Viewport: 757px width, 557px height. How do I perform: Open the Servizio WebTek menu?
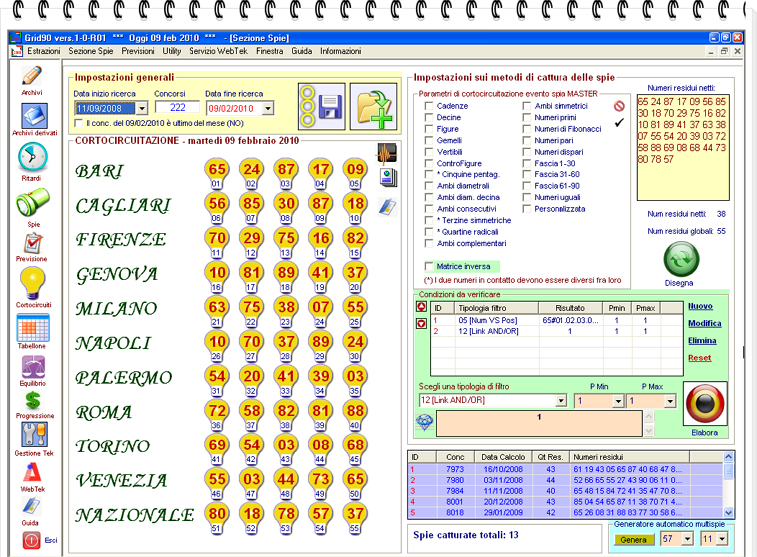point(219,50)
